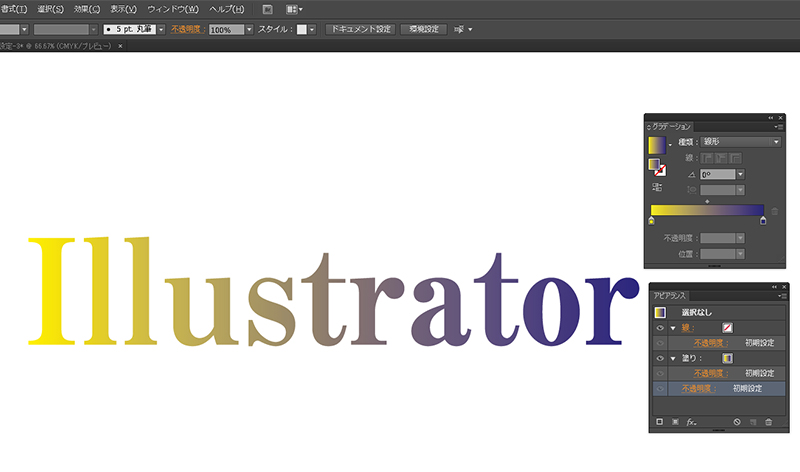The width and height of the screenshot is (800, 472).
Task: Click the delete stop trash icon in the Gradient panel
Action: [774, 211]
